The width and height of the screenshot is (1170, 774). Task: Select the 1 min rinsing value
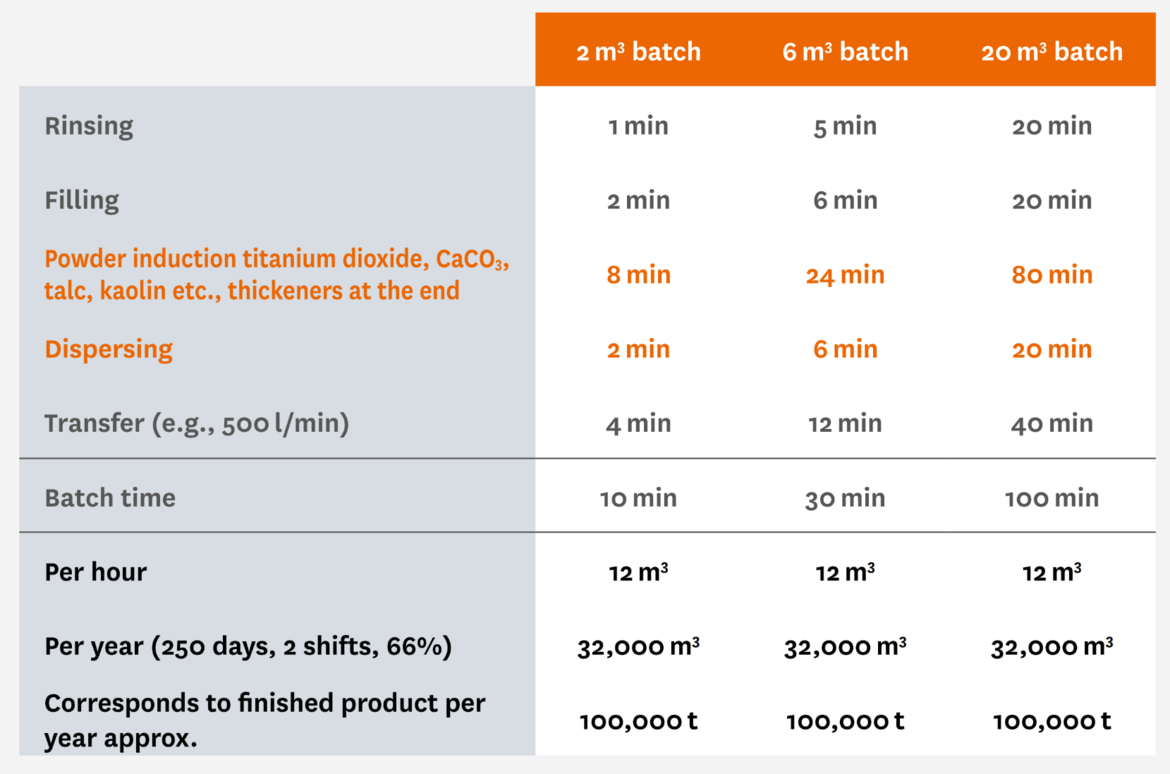point(638,126)
